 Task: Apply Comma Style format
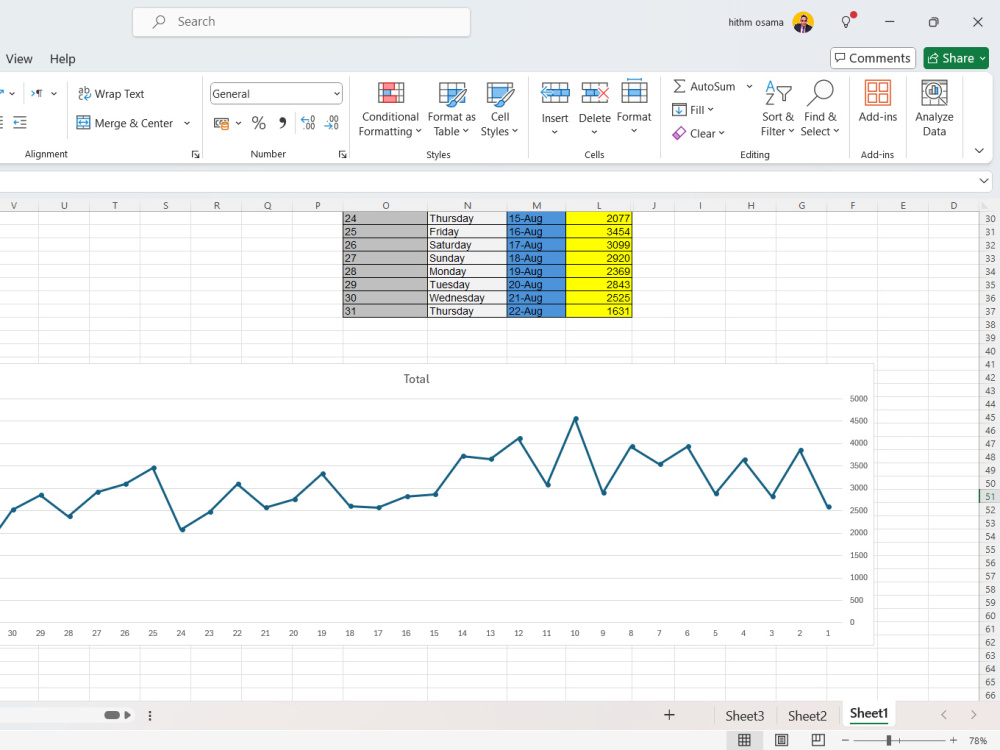coord(282,122)
